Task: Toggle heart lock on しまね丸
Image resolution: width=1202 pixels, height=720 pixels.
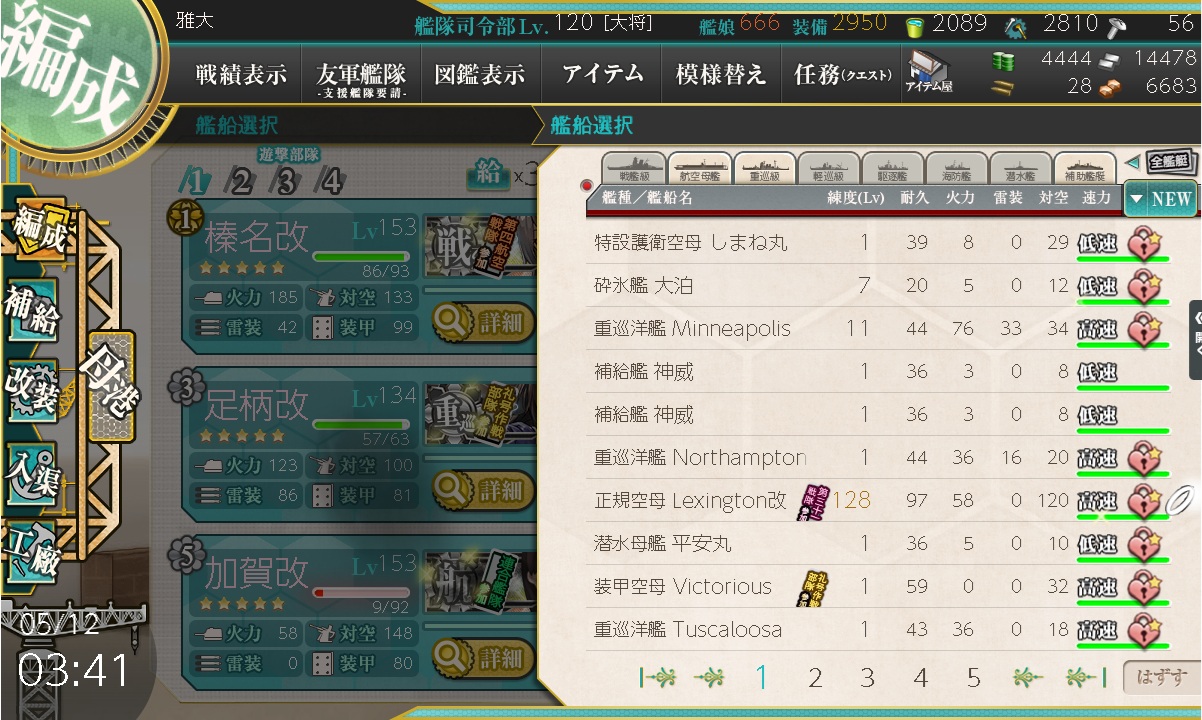Action: (1143, 243)
